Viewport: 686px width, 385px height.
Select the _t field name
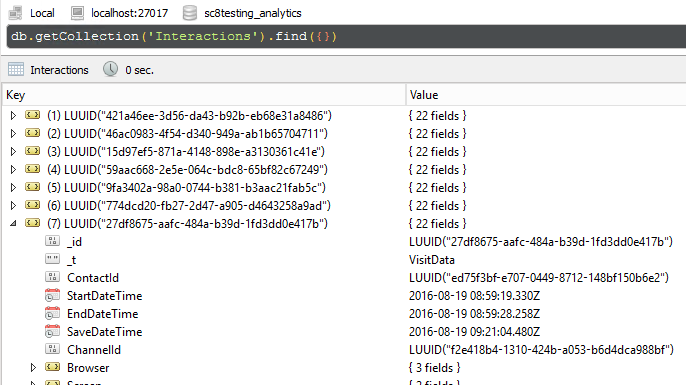(72, 260)
